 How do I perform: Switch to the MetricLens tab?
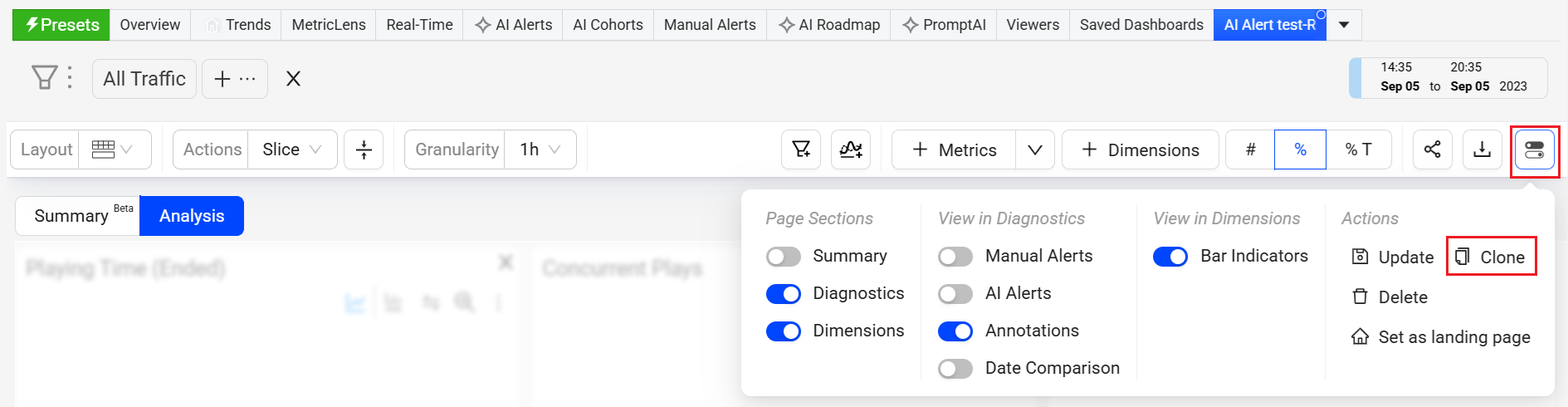tap(328, 25)
